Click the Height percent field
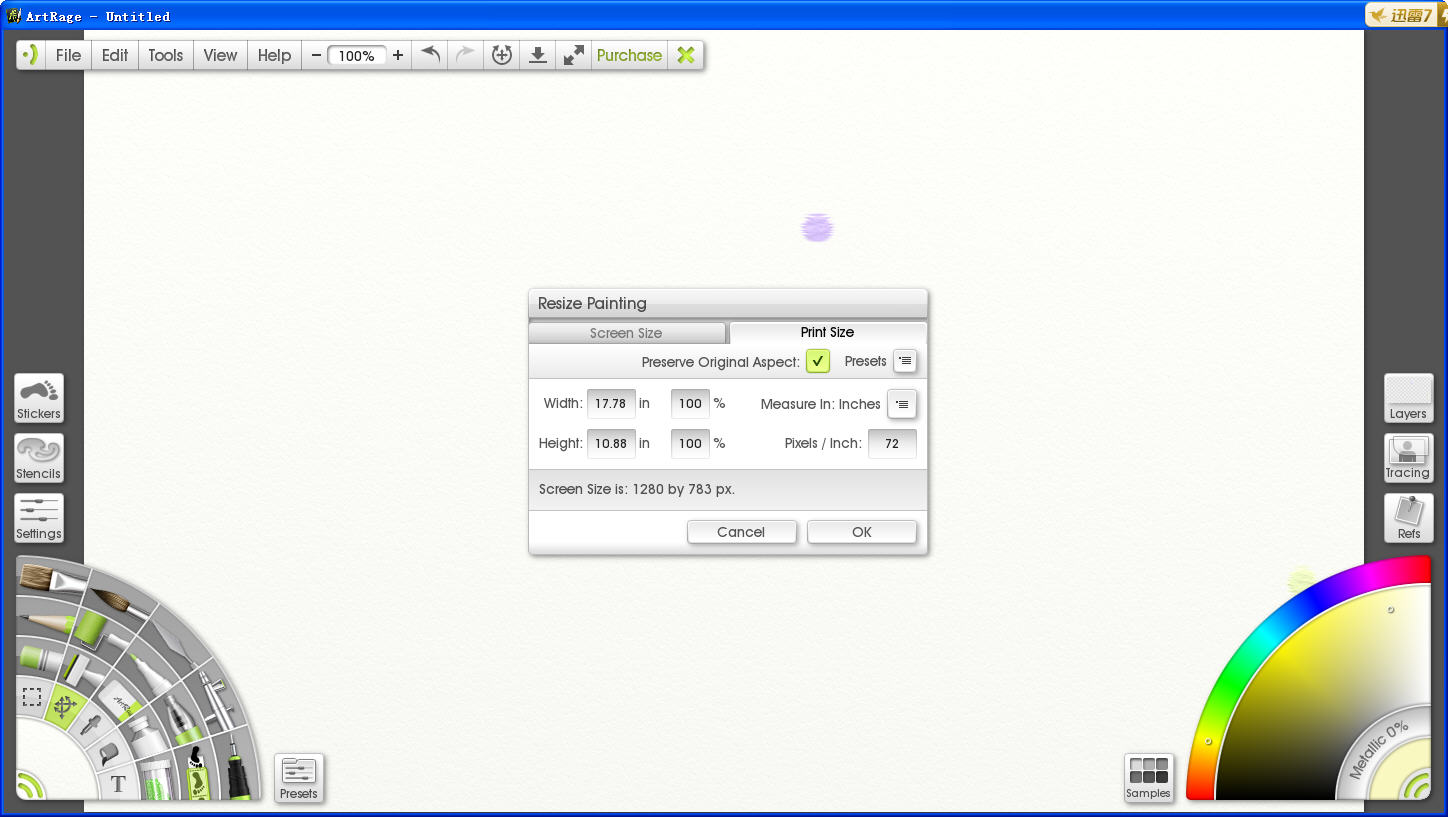The image size is (1448, 817). 690,443
